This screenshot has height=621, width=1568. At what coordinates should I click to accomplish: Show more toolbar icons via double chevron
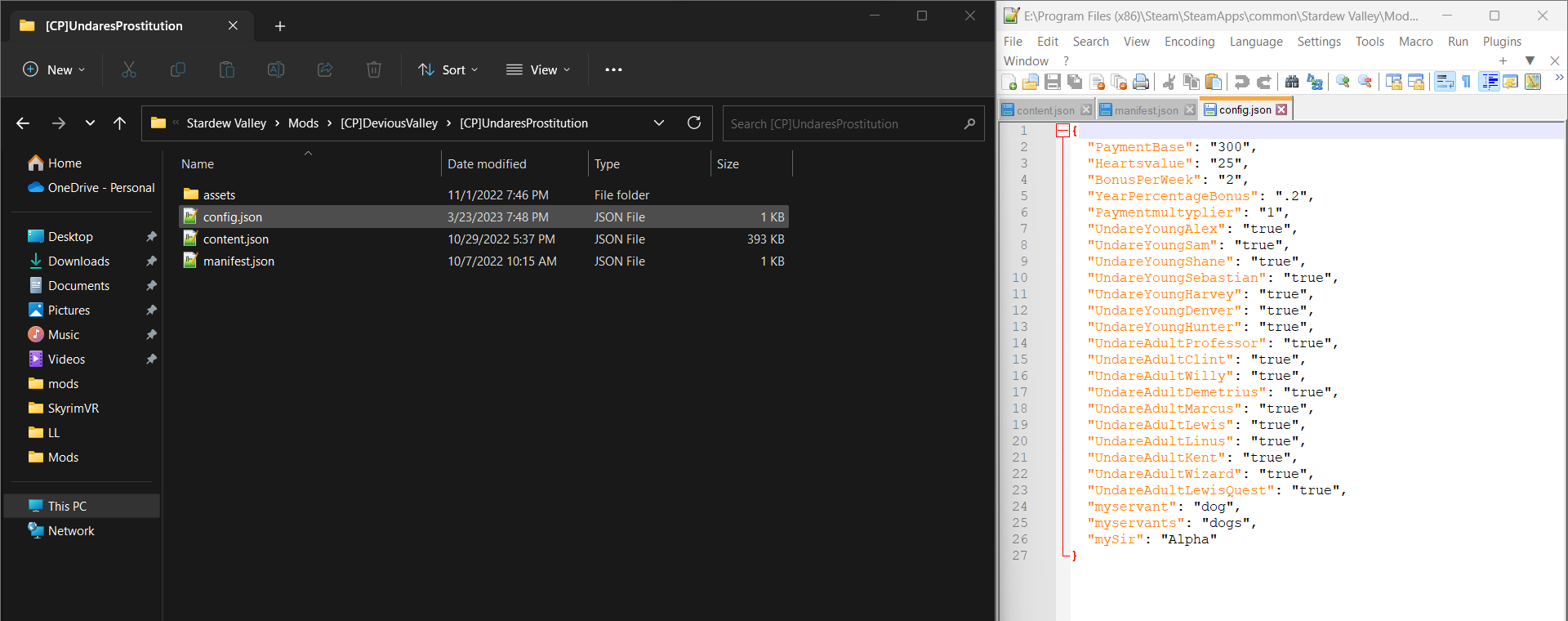click(x=1559, y=78)
